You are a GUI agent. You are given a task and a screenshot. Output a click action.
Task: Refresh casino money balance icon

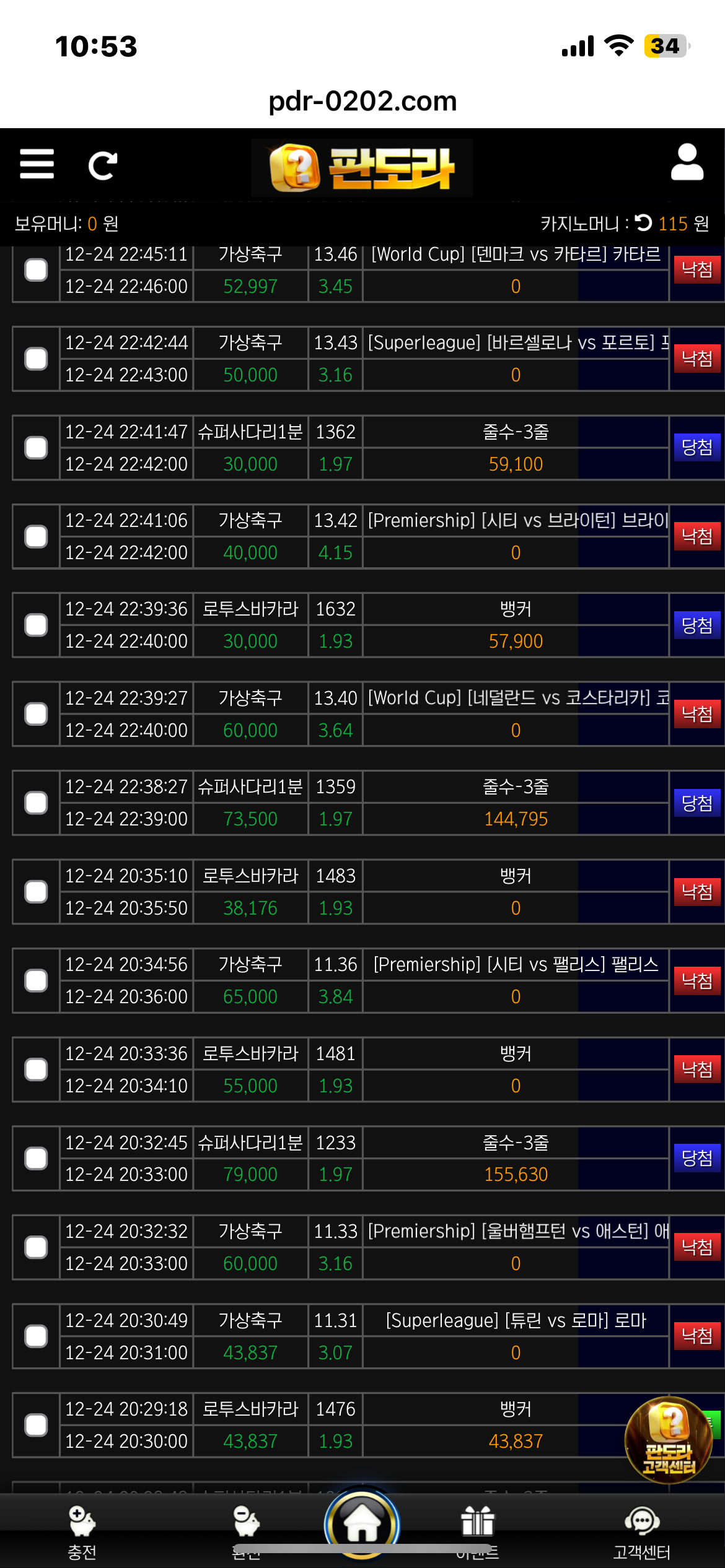[x=644, y=222]
